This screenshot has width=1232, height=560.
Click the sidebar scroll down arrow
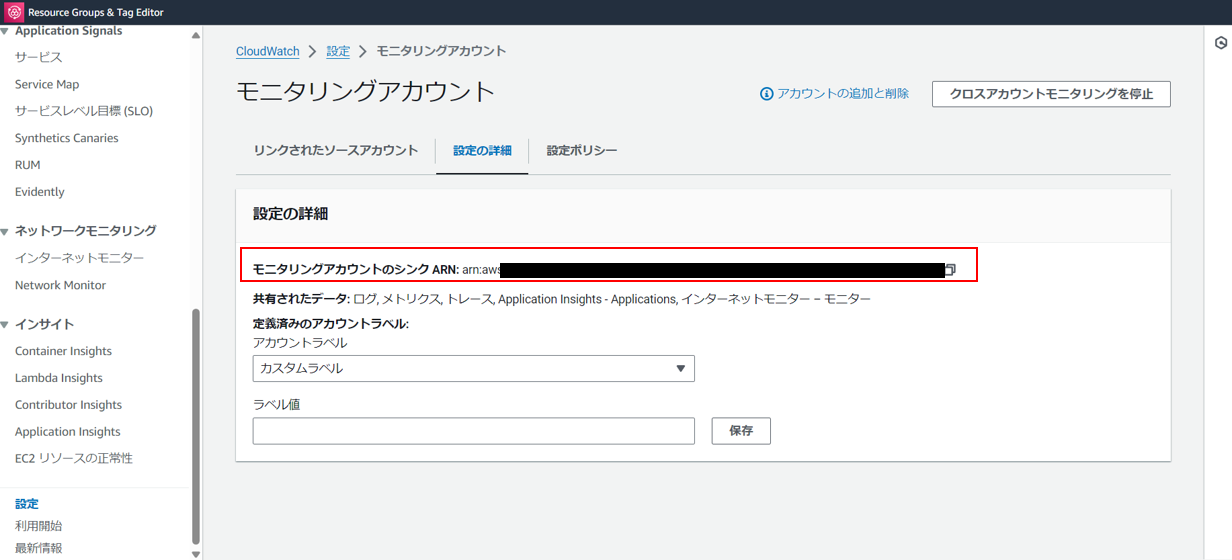pos(196,554)
